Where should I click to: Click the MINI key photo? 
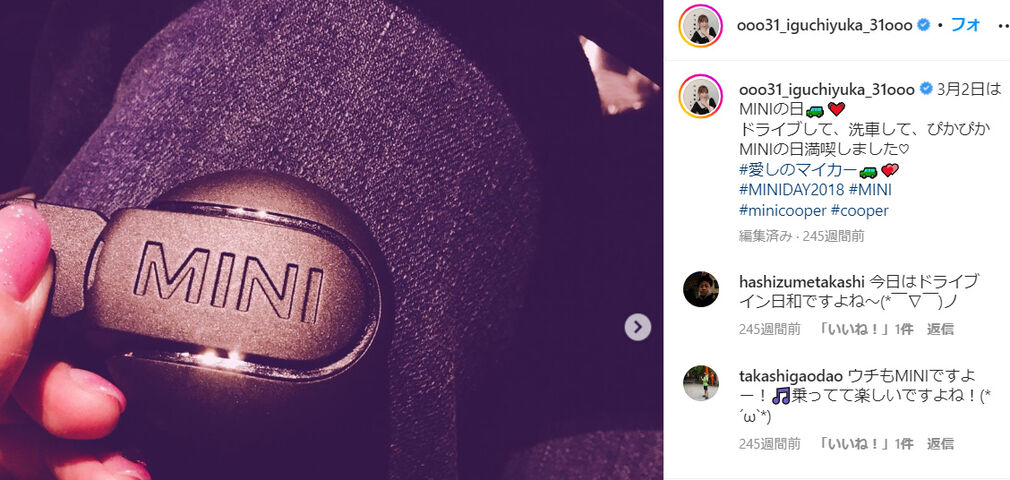[331, 240]
